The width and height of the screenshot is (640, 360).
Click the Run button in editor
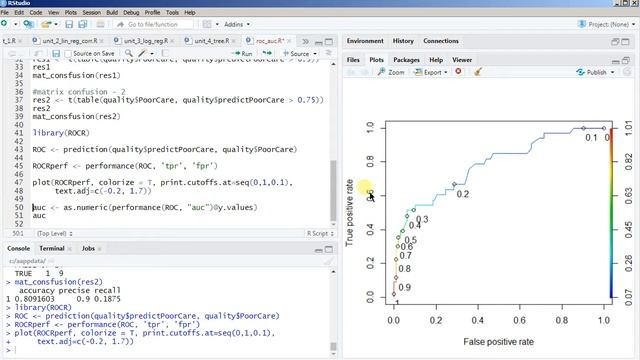[x=242, y=53]
